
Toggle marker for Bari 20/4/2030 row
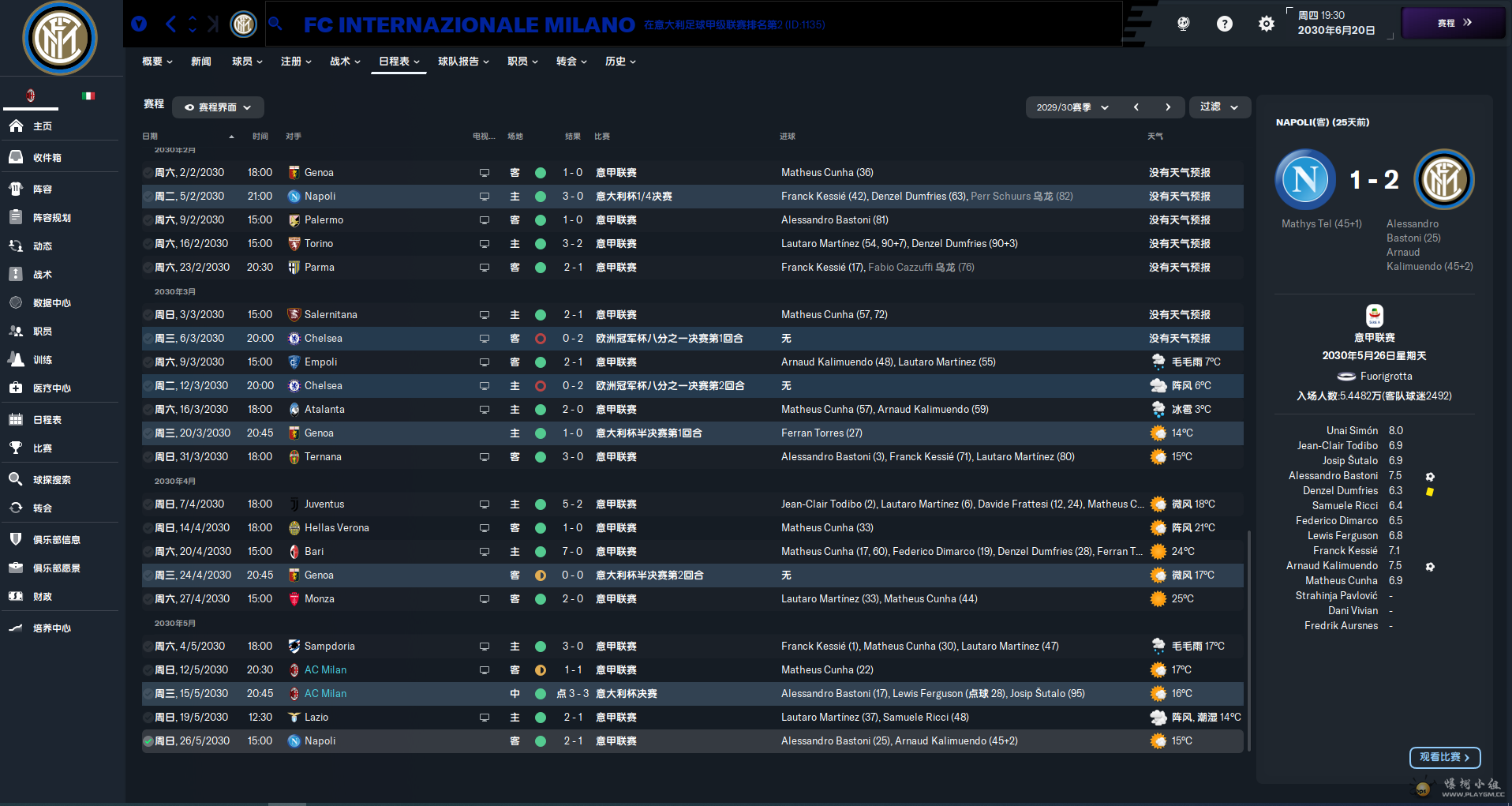click(x=148, y=552)
